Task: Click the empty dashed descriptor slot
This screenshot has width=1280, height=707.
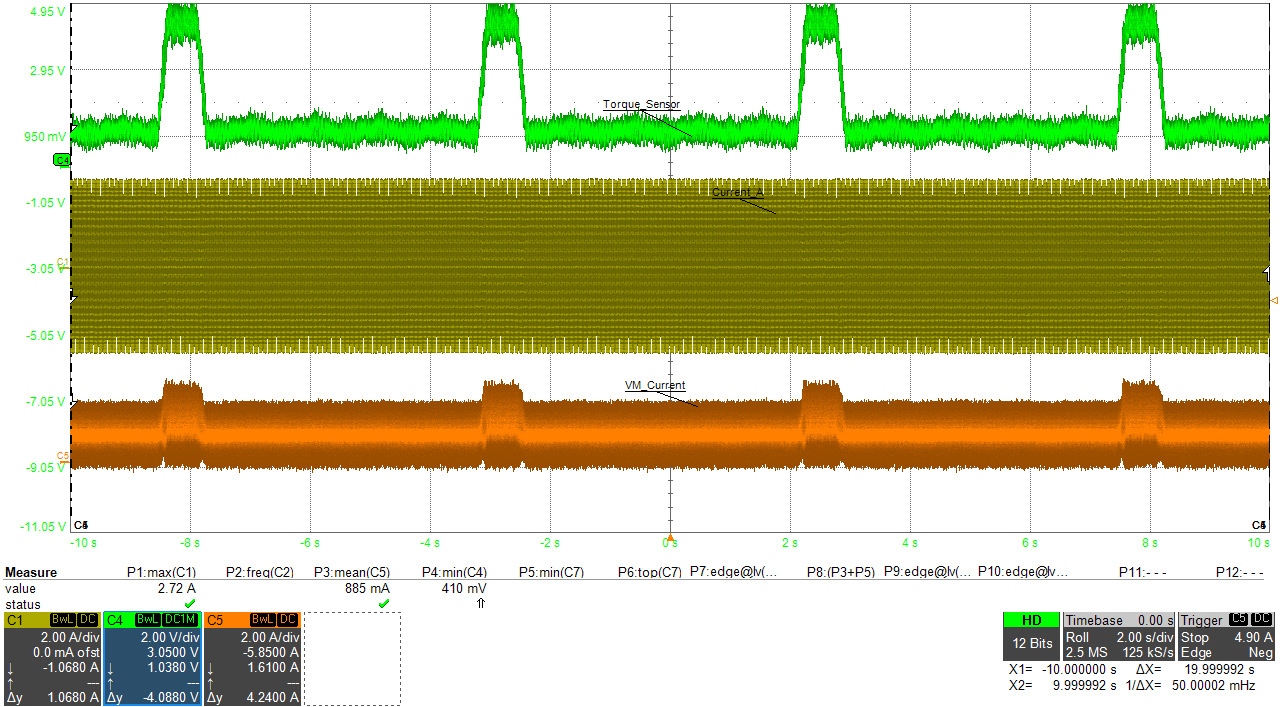Action: tap(352, 658)
